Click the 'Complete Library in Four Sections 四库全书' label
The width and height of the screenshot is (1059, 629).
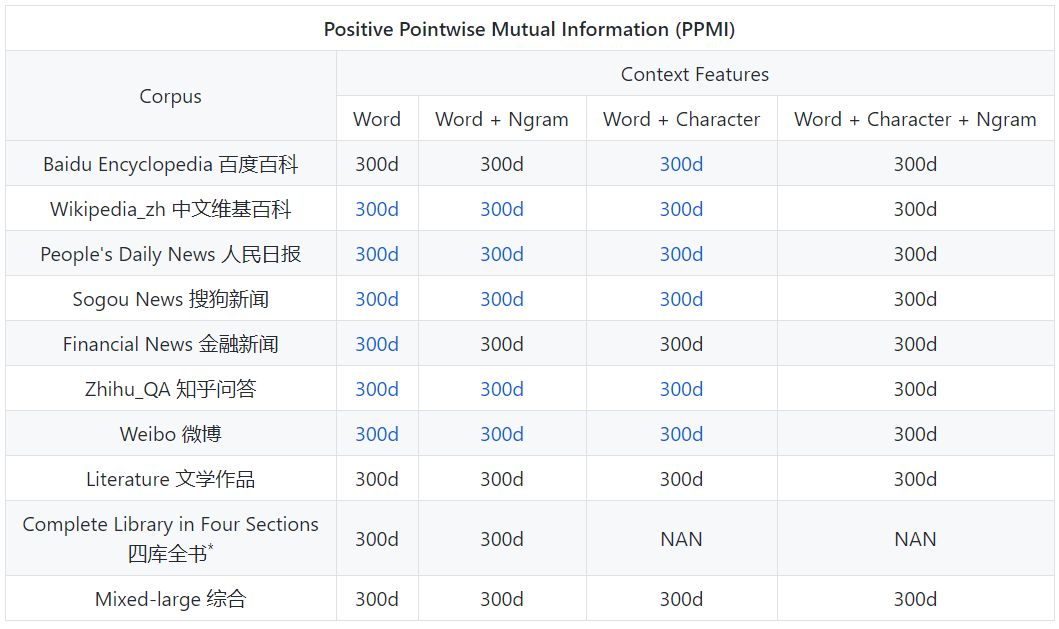(x=170, y=539)
